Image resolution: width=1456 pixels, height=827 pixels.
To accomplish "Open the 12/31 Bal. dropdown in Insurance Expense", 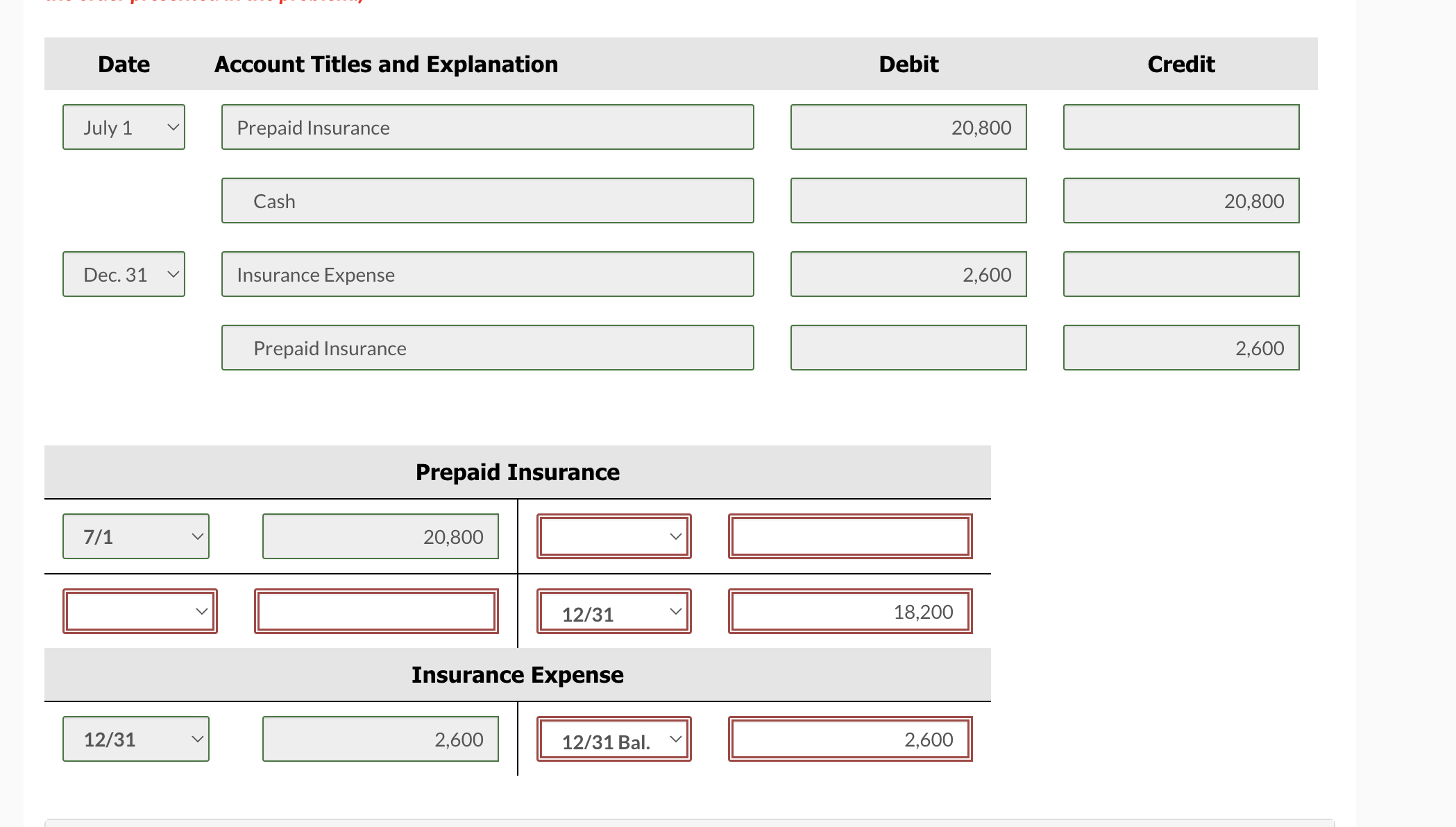I will tap(613, 739).
